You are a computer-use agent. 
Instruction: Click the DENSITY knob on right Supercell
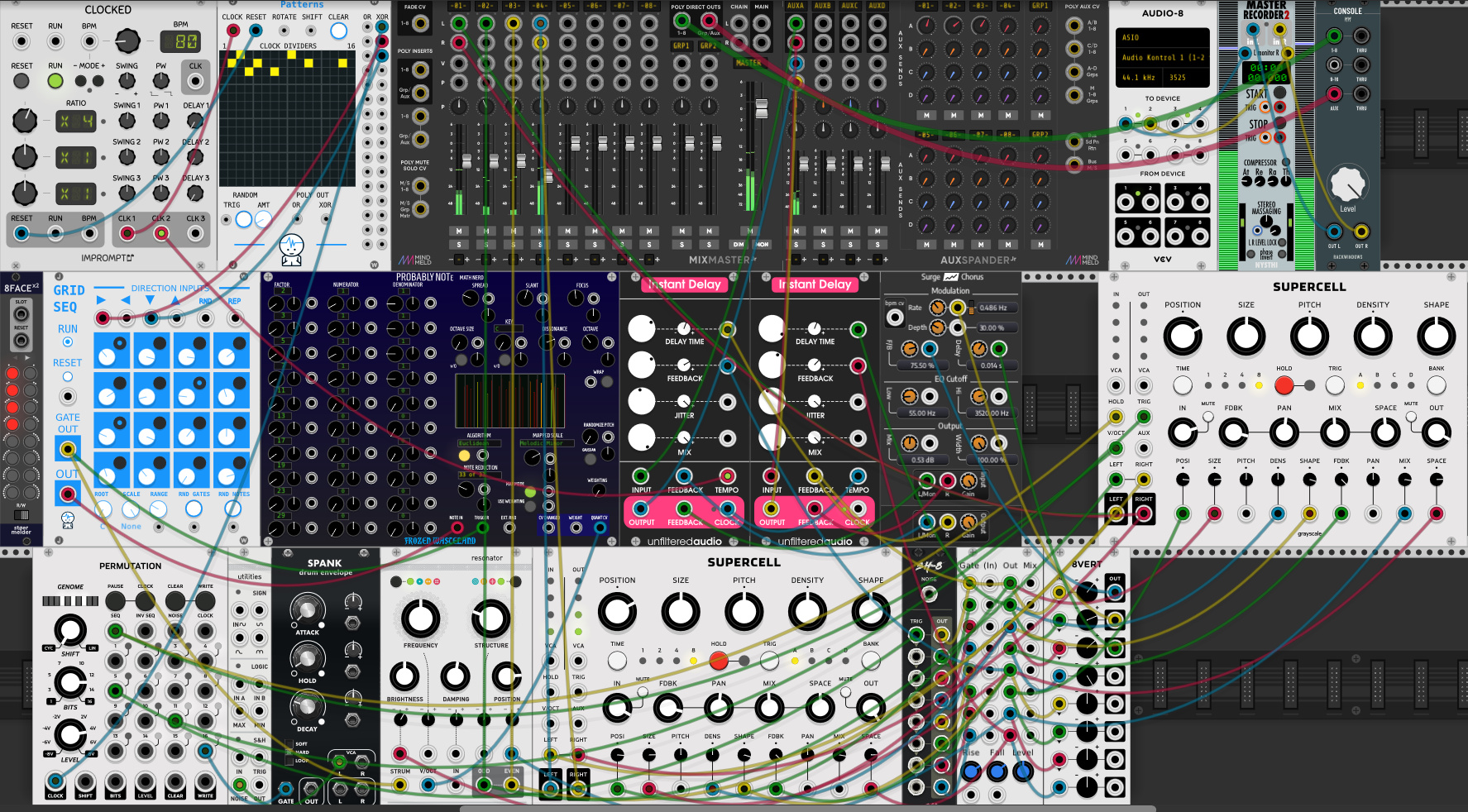(1373, 336)
